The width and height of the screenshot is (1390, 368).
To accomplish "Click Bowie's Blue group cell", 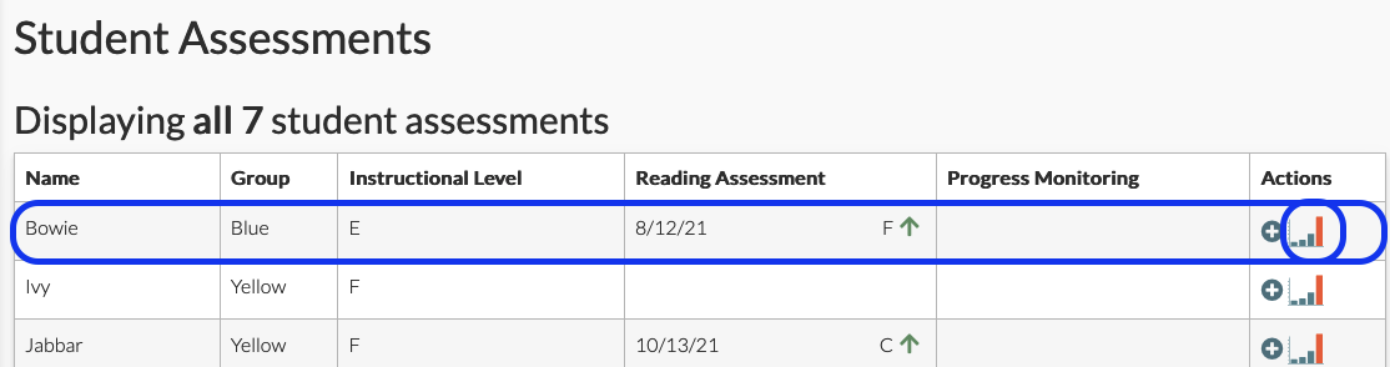I will pos(279,228).
